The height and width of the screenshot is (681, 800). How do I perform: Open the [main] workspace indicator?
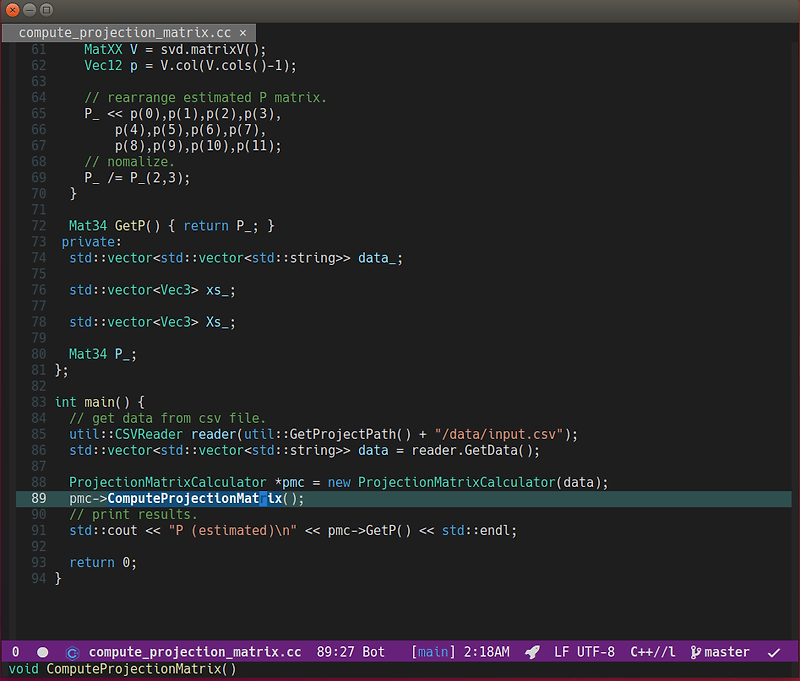[x=432, y=651]
